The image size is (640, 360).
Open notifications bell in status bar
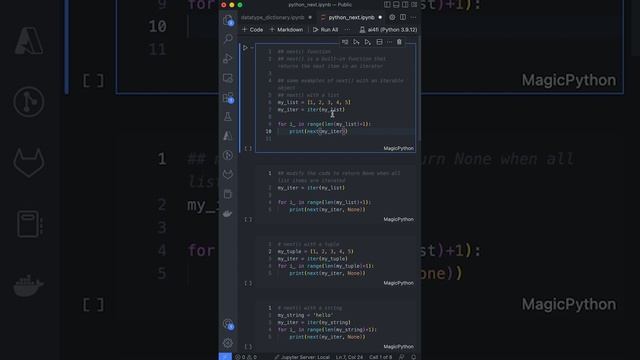pyautogui.click(x=413, y=357)
